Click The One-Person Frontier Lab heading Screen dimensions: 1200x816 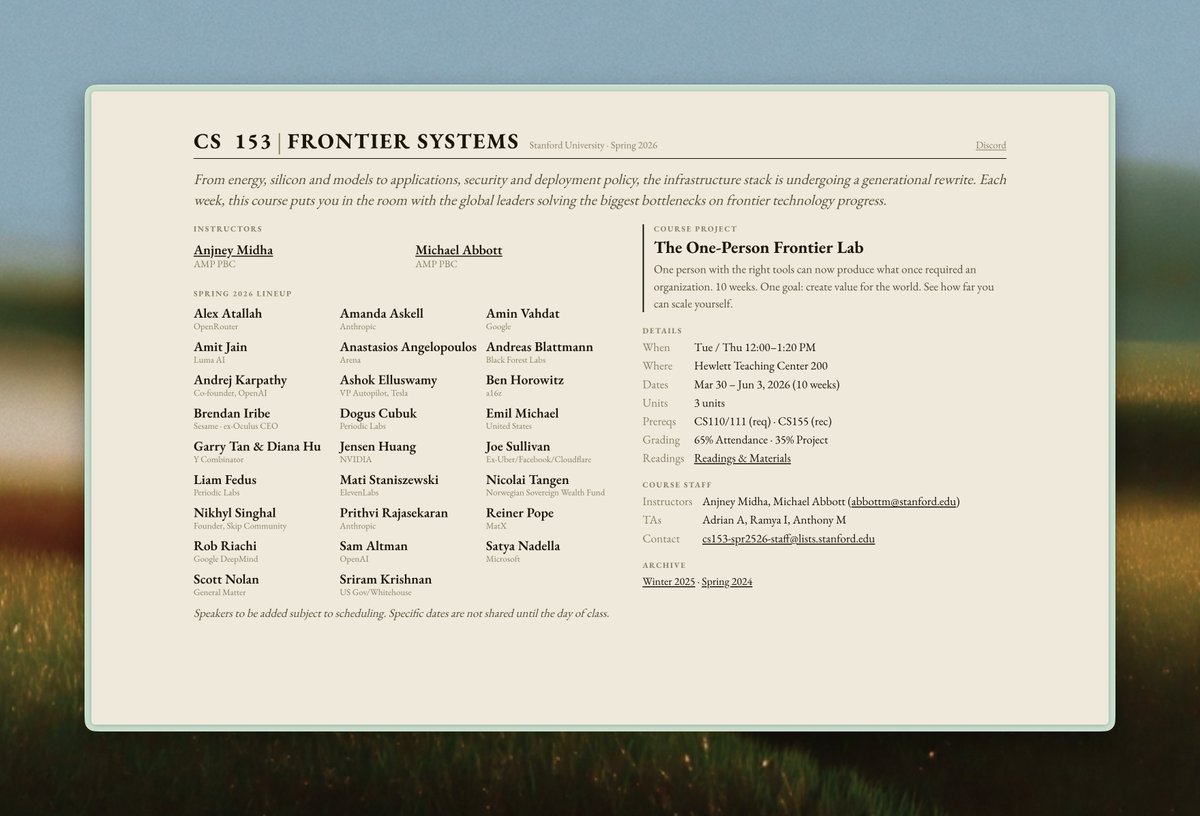[759, 248]
